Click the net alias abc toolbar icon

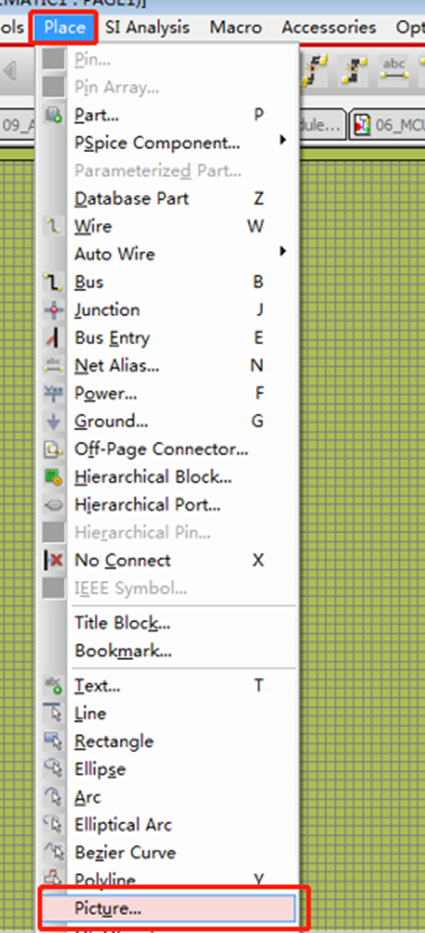coord(394,71)
